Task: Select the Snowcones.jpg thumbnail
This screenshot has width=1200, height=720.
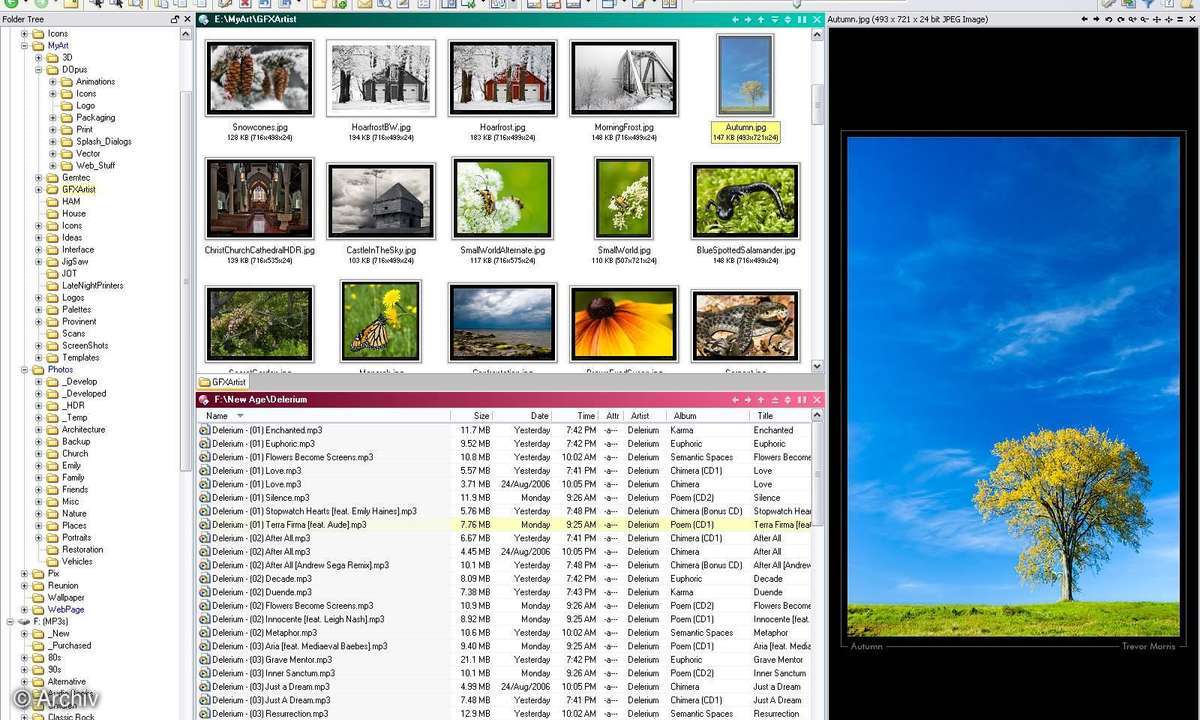Action: (x=259, y=77)
